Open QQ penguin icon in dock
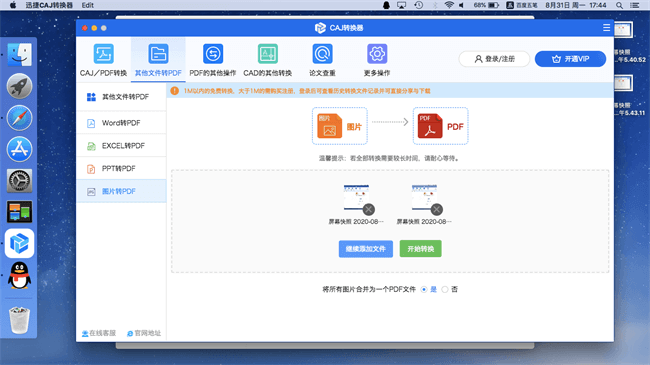The width and height of the screenshot is (650, 365). 19,275
